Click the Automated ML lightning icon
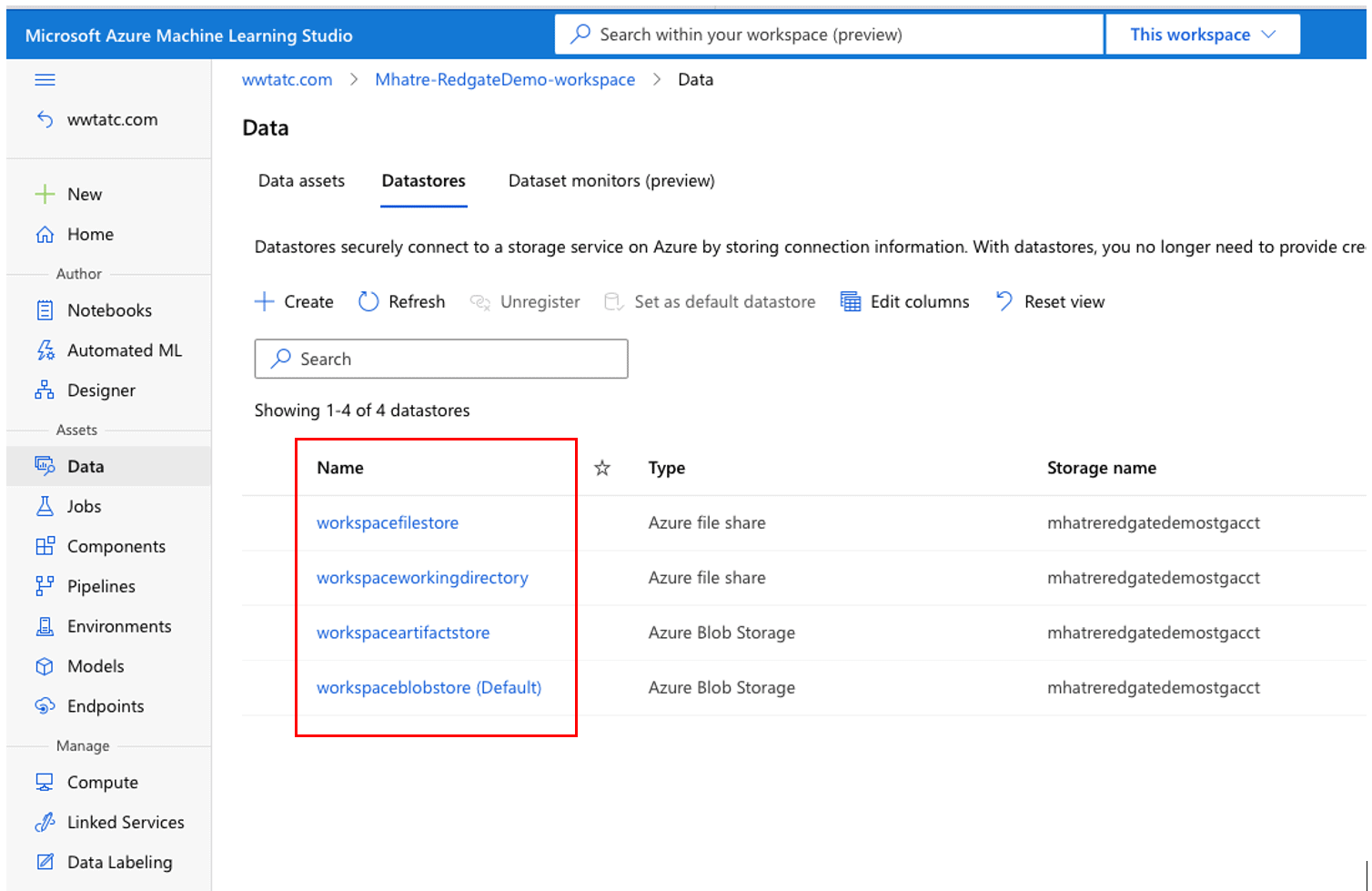The width and height of the screenshot is (1372, 891). click(45, 350)
